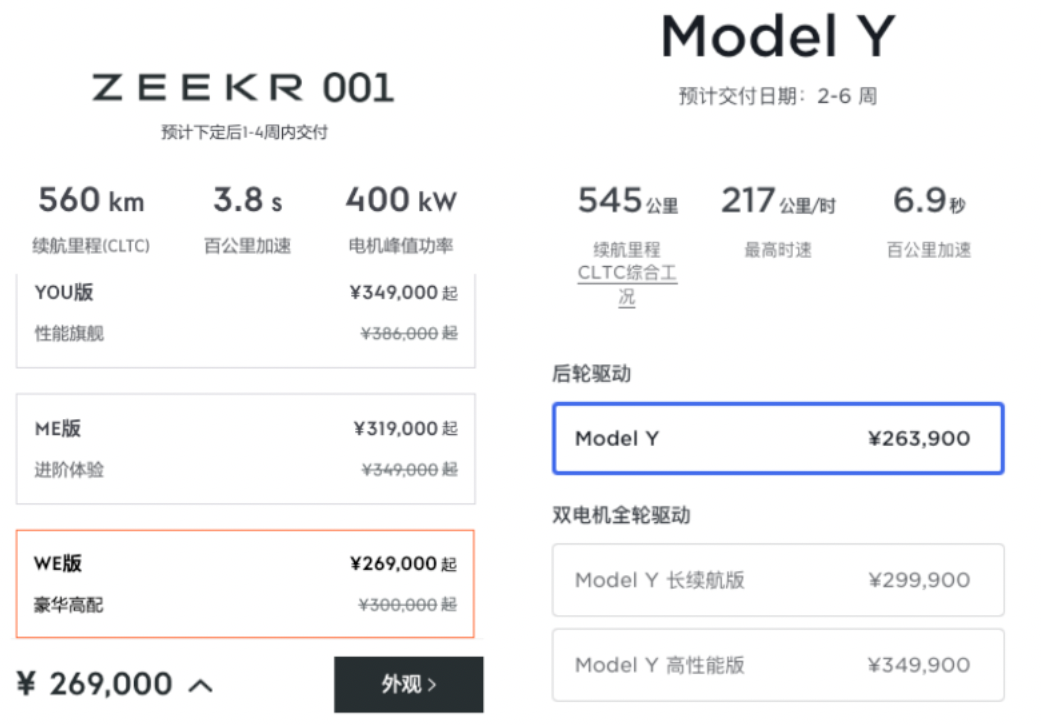Choose the YOU版 性能旗舰 trim
The image size is (1041, 725).
point(245,313)
